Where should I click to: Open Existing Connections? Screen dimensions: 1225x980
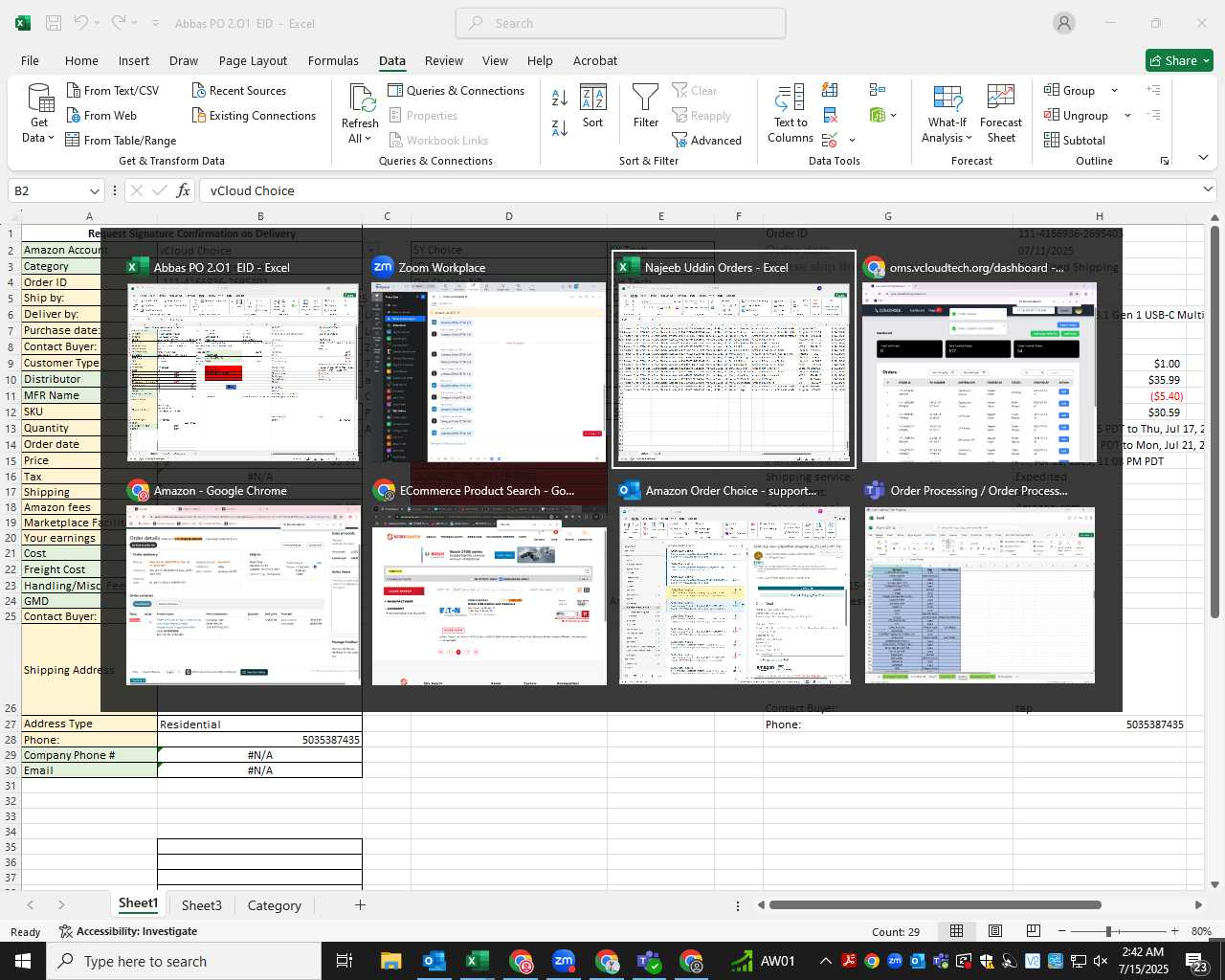click(x=254, y=115)
